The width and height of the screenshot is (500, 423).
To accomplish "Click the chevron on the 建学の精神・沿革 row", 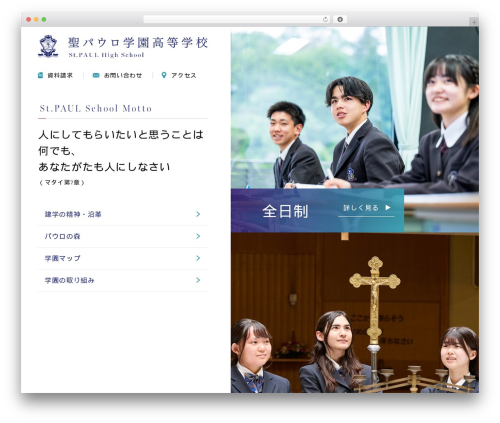I will pos(198,214).
